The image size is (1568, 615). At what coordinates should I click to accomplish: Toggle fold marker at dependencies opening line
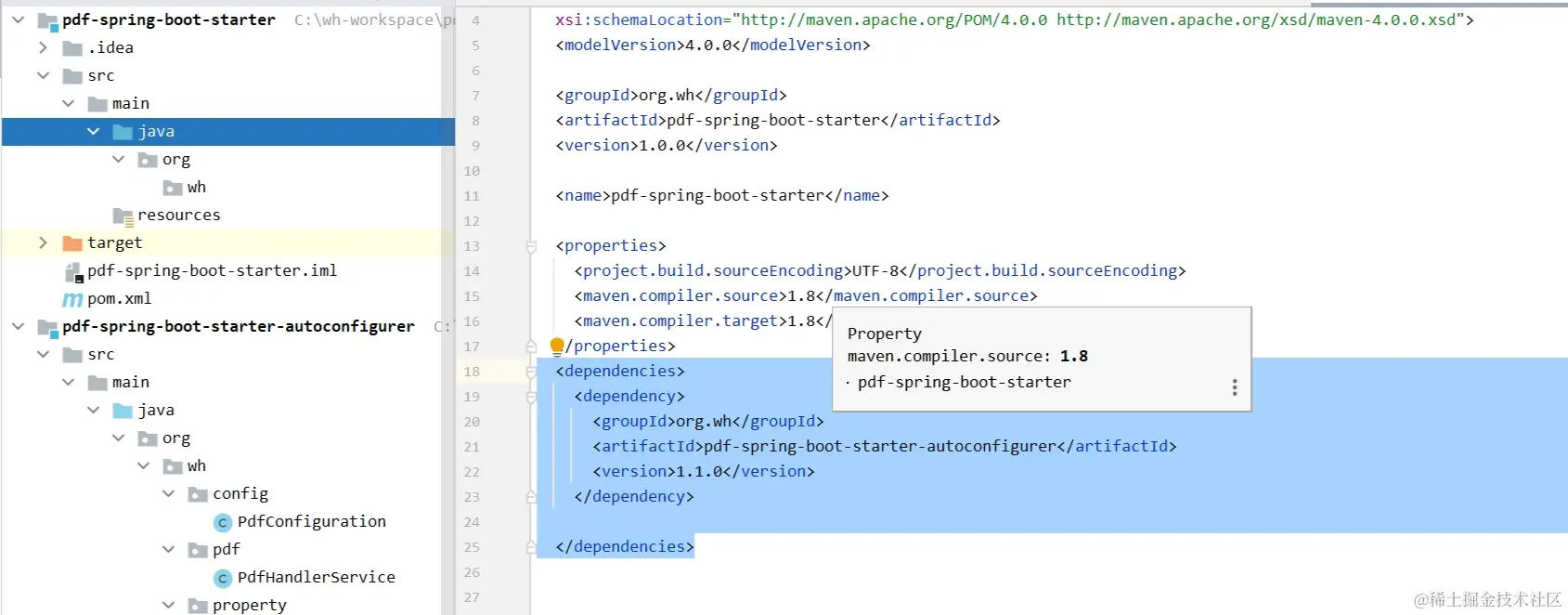532,372
